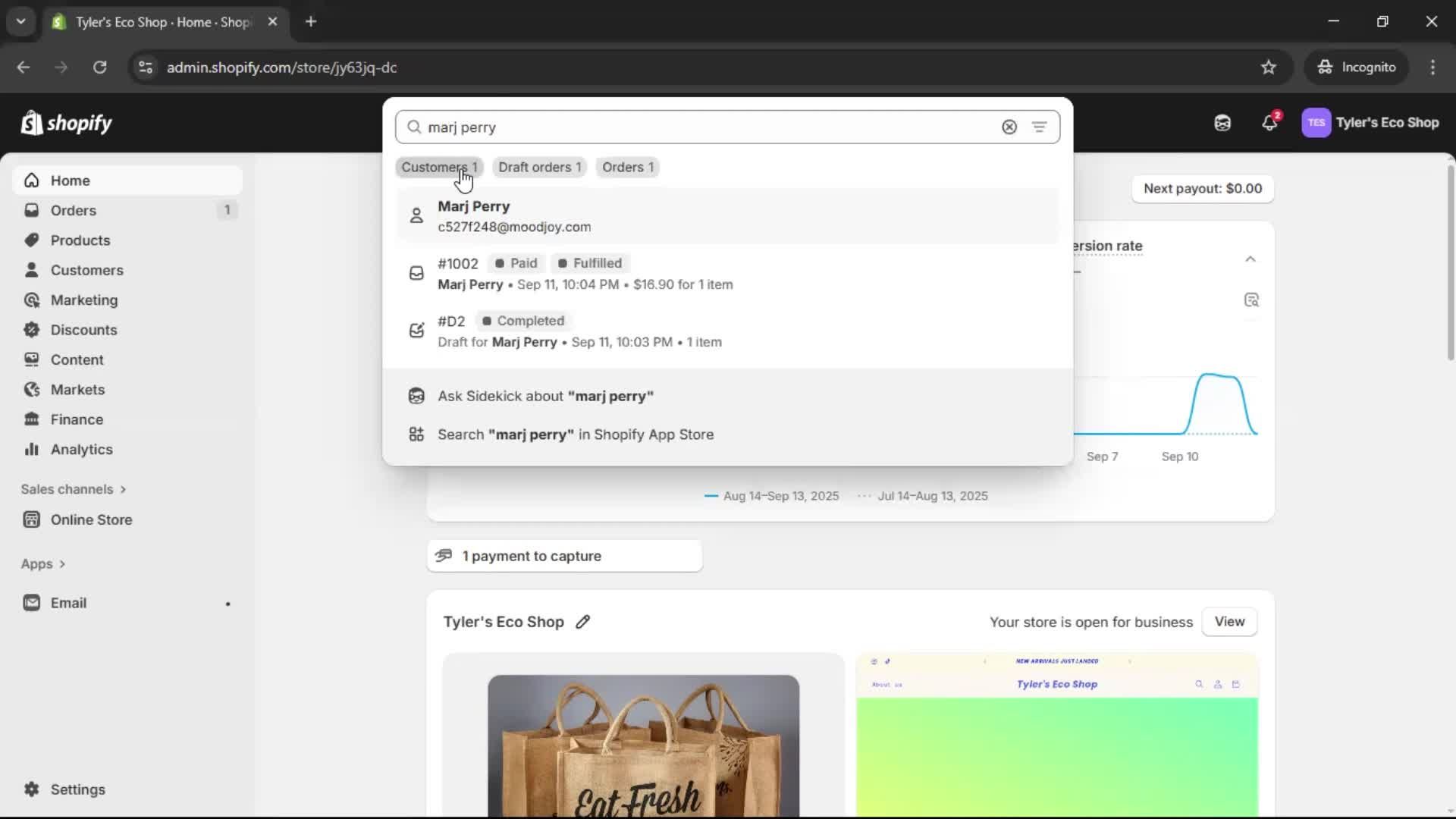Click View store button
The width and height of the screenshot is (1456, 819).
coord(1229,622)
